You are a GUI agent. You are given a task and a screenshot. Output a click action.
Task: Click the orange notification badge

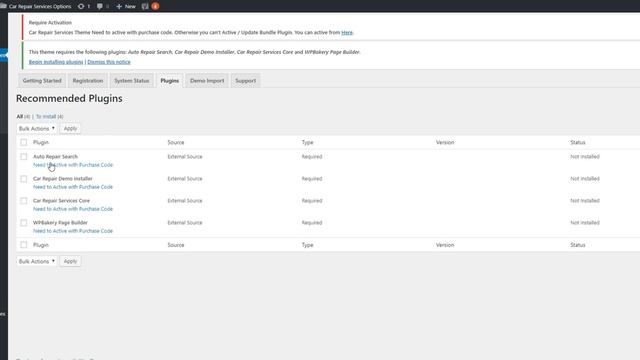(156, 6)
